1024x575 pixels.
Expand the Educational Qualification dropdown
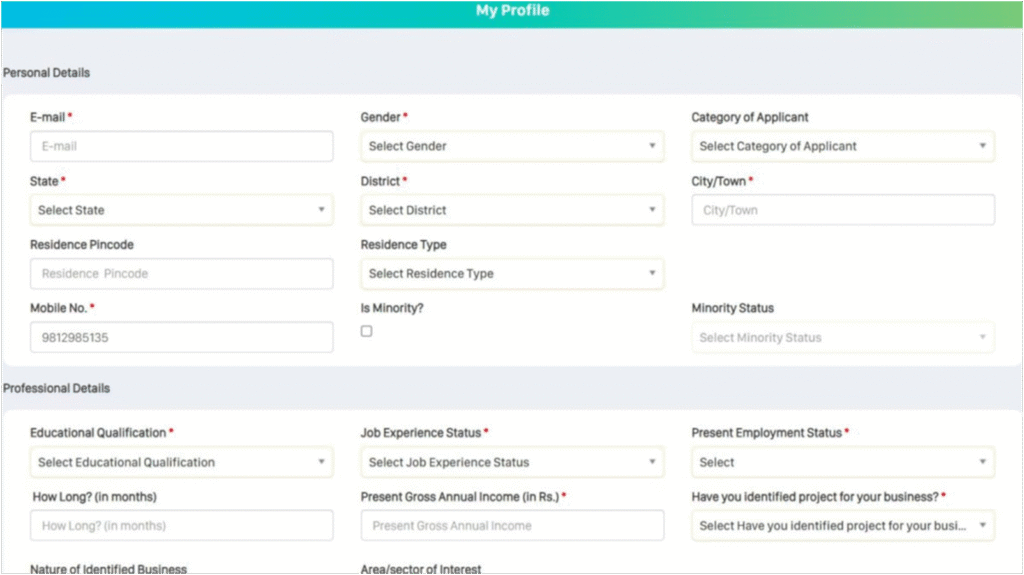pos(181,462)
